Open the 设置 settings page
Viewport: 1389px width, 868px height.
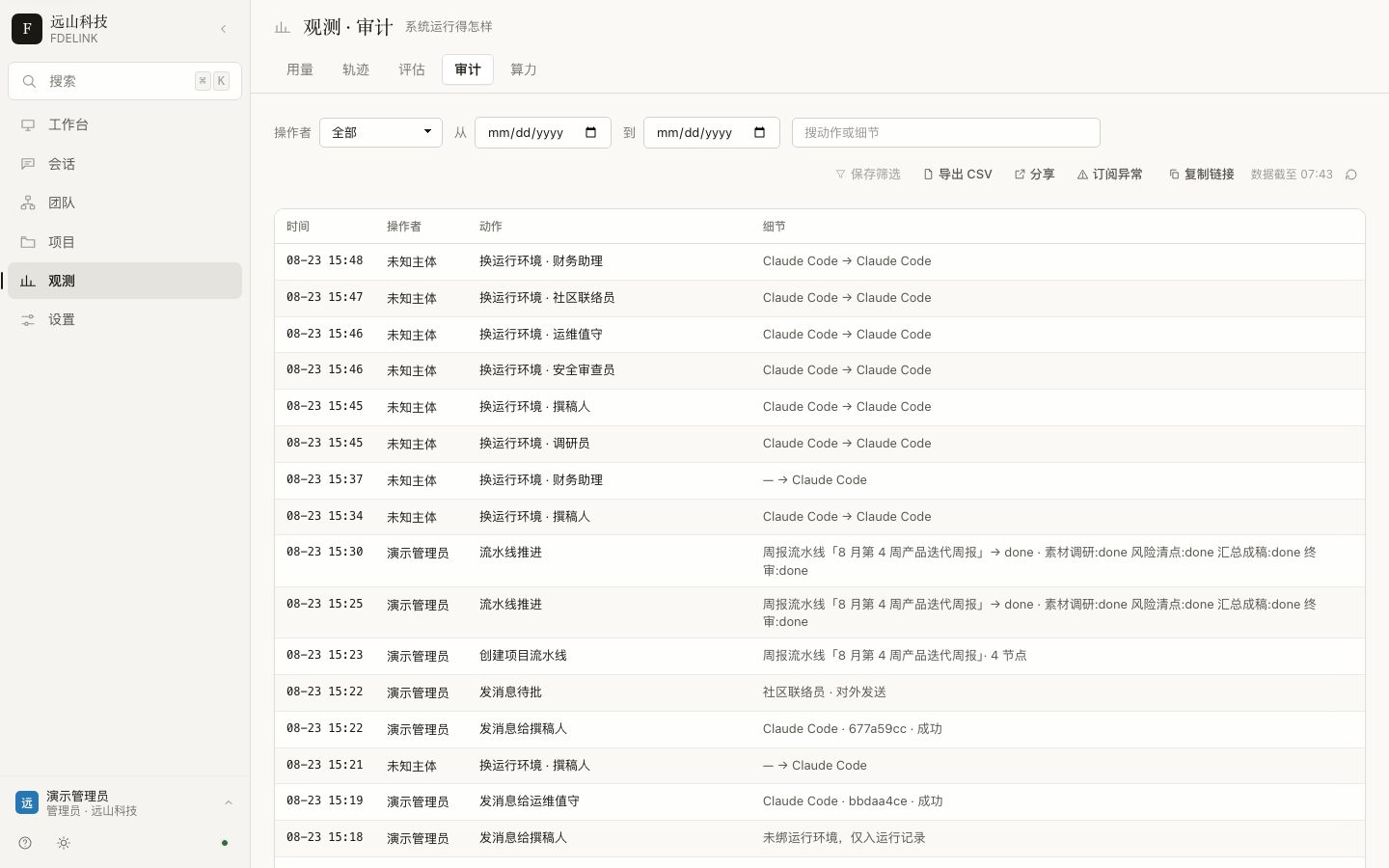coord(124,319)
